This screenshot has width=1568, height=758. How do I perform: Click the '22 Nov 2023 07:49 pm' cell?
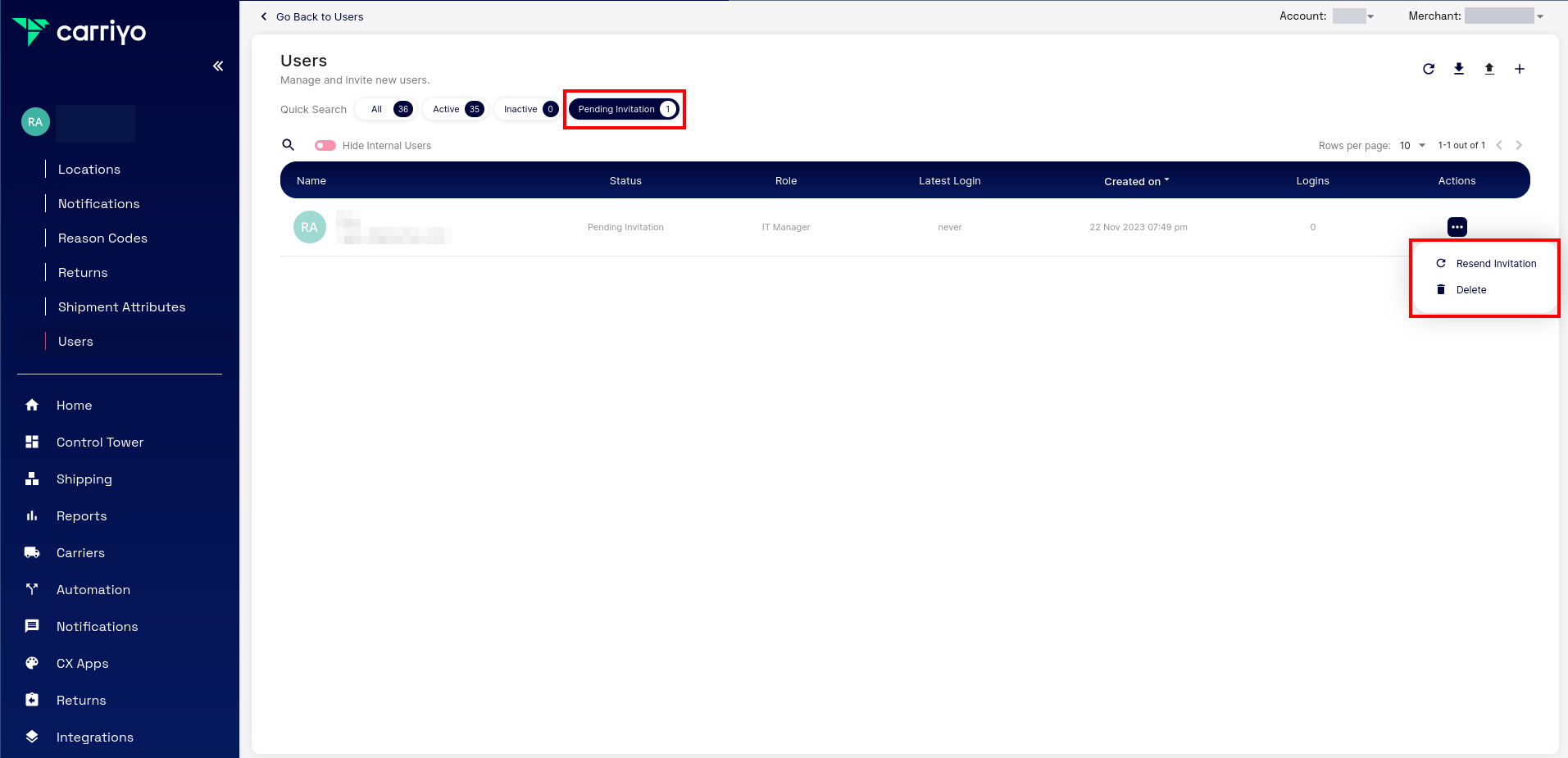pyautogui.click(x=1139, y=227)
